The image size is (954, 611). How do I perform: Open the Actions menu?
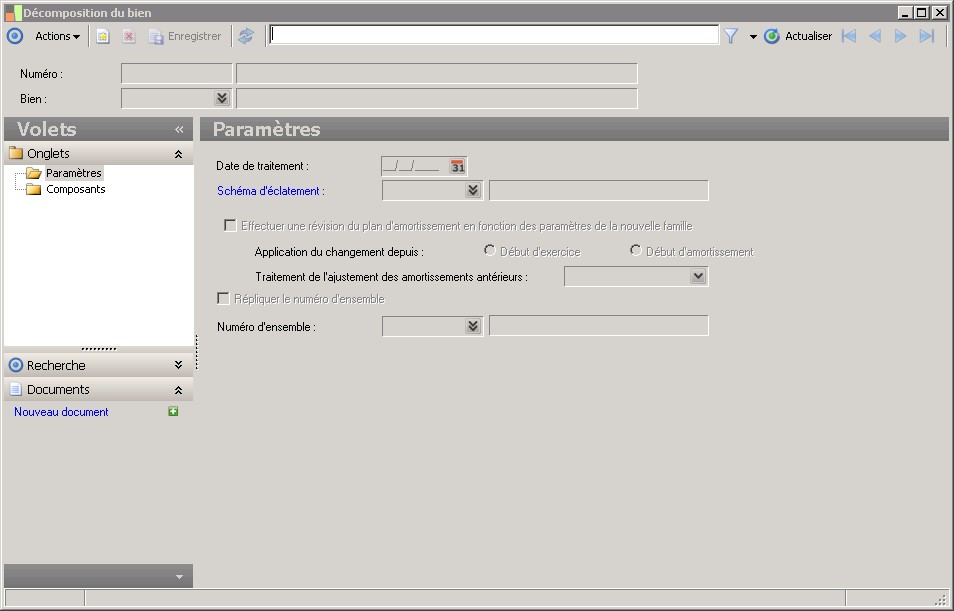tap(57, 37)
